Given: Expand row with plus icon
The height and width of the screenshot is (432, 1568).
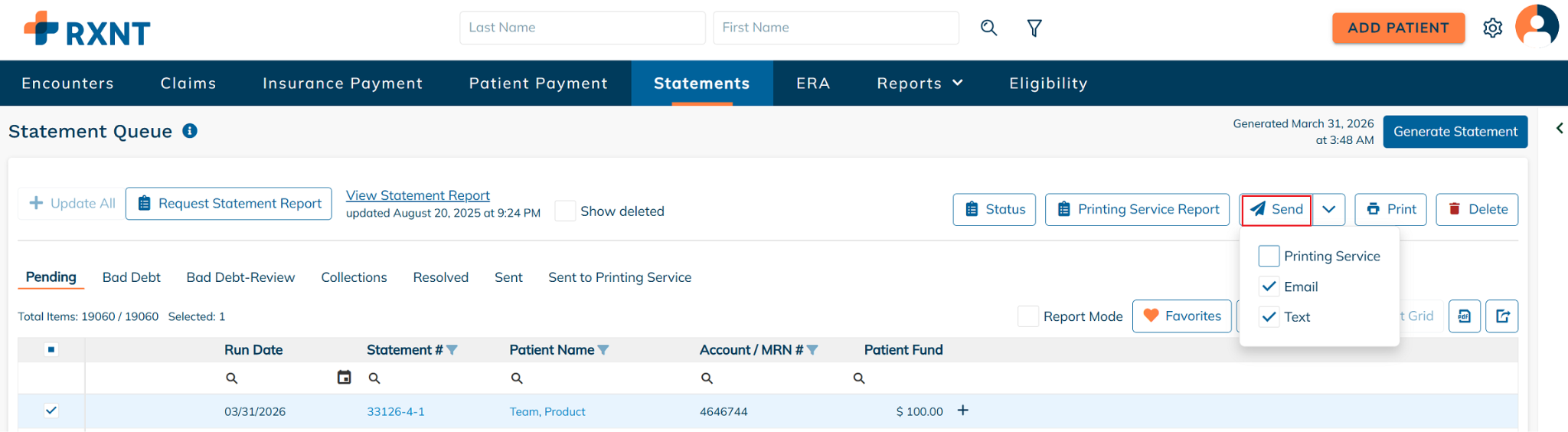Looking at the screenshot, I should 963,411.
